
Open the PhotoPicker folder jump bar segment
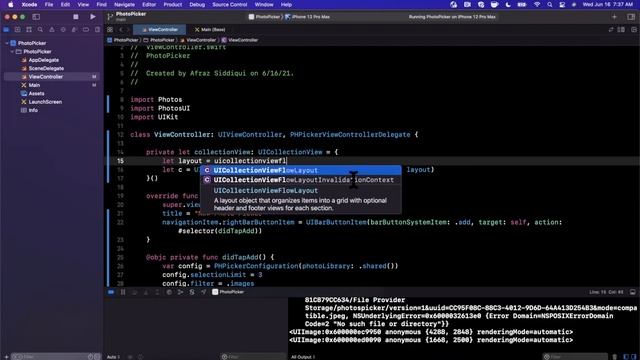click(x=159, y=40)
